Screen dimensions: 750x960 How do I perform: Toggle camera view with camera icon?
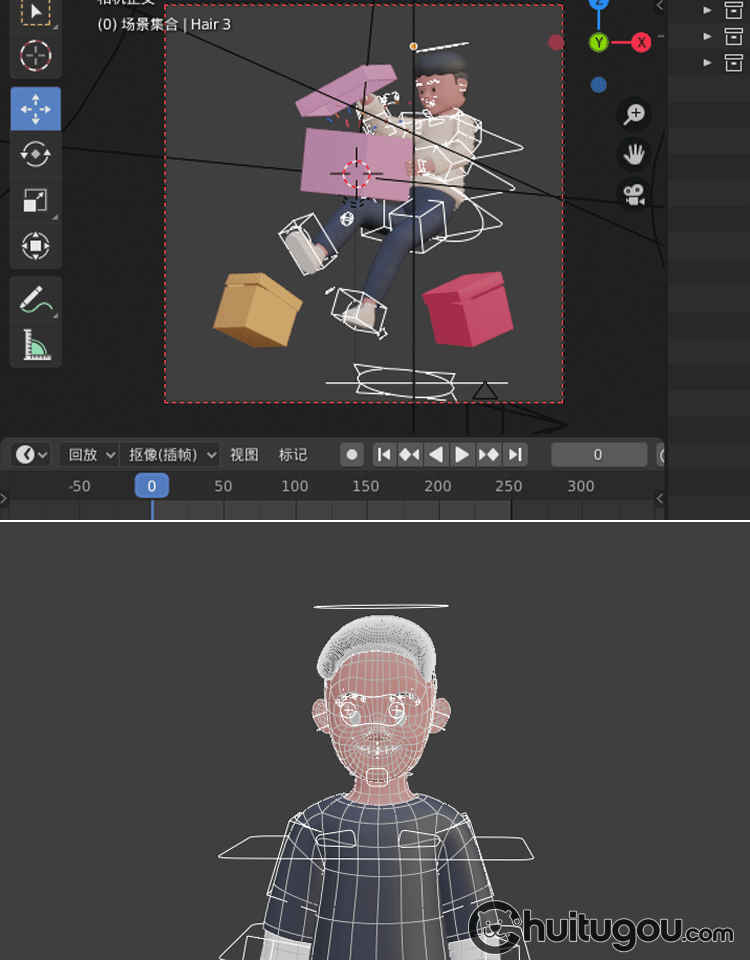pos(634,194)
